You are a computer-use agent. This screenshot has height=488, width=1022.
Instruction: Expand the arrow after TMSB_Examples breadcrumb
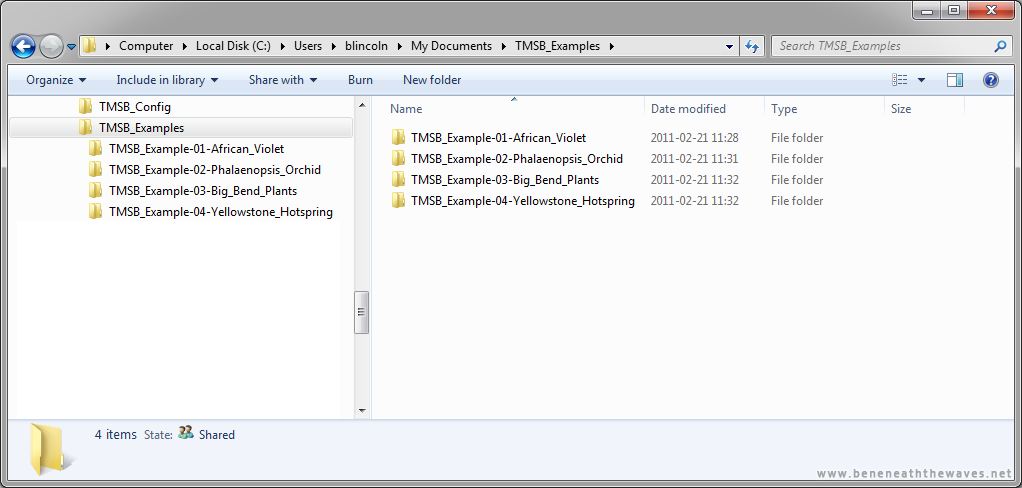click(x=611, y=46)
